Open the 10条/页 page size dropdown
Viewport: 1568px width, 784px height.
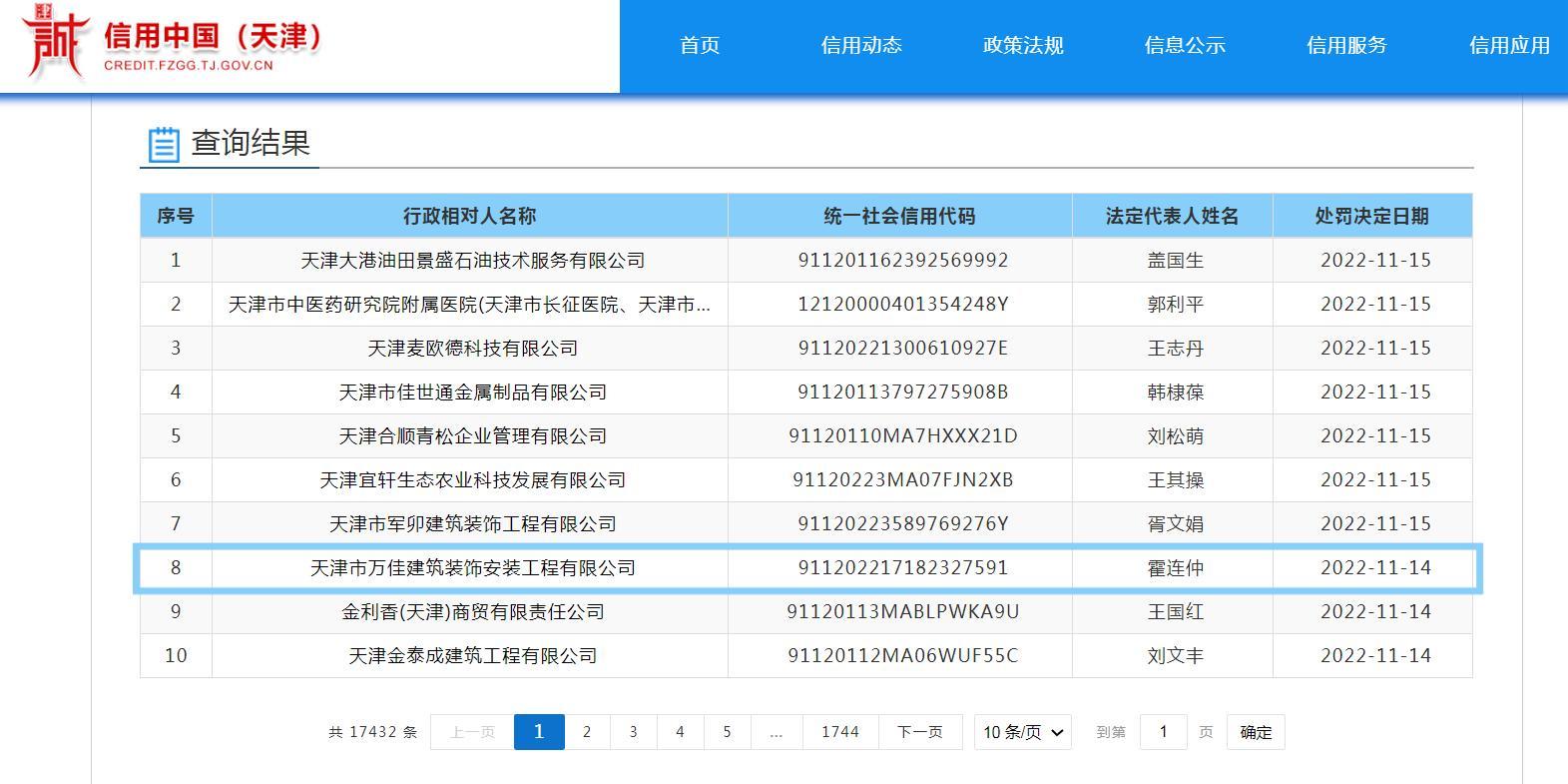pos(1023,732)
